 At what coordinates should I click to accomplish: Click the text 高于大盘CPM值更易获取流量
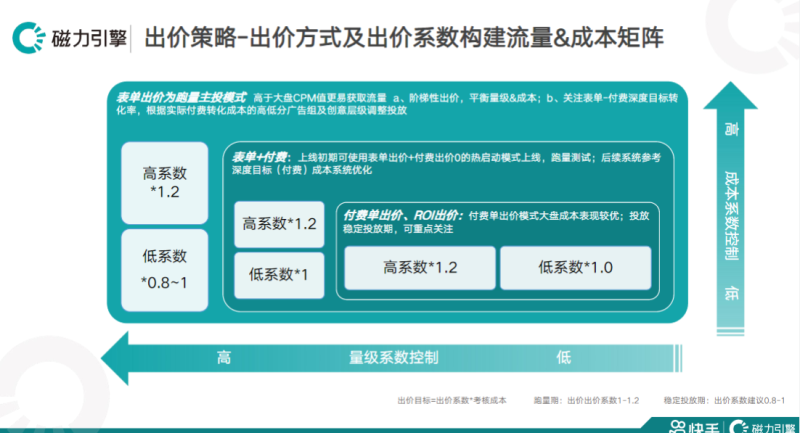point(319,98)
